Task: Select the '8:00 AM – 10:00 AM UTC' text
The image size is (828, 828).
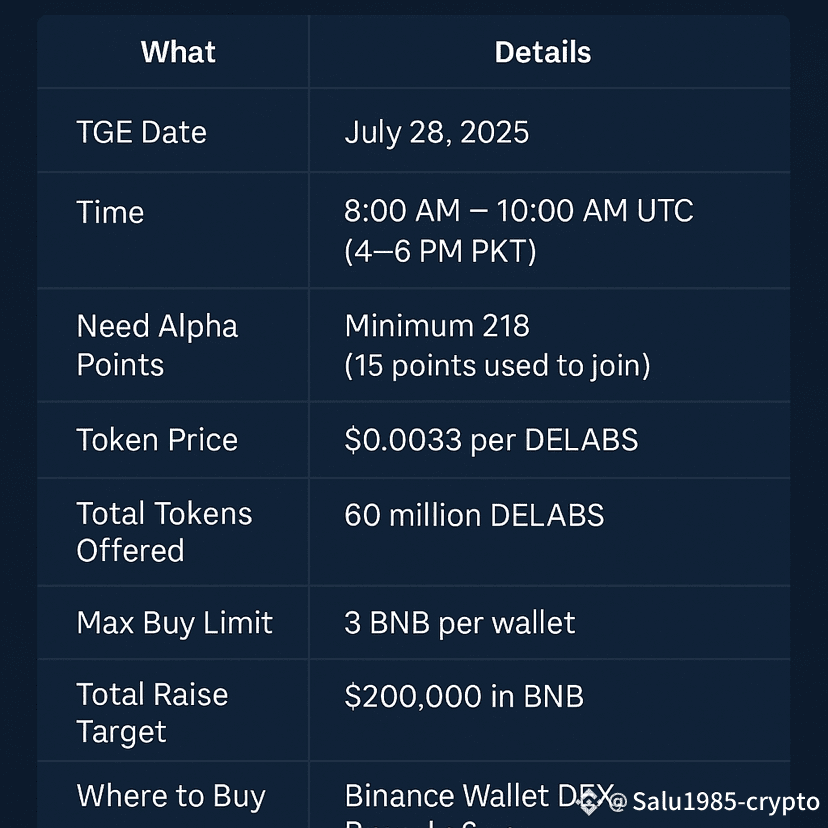Action: 519,211
